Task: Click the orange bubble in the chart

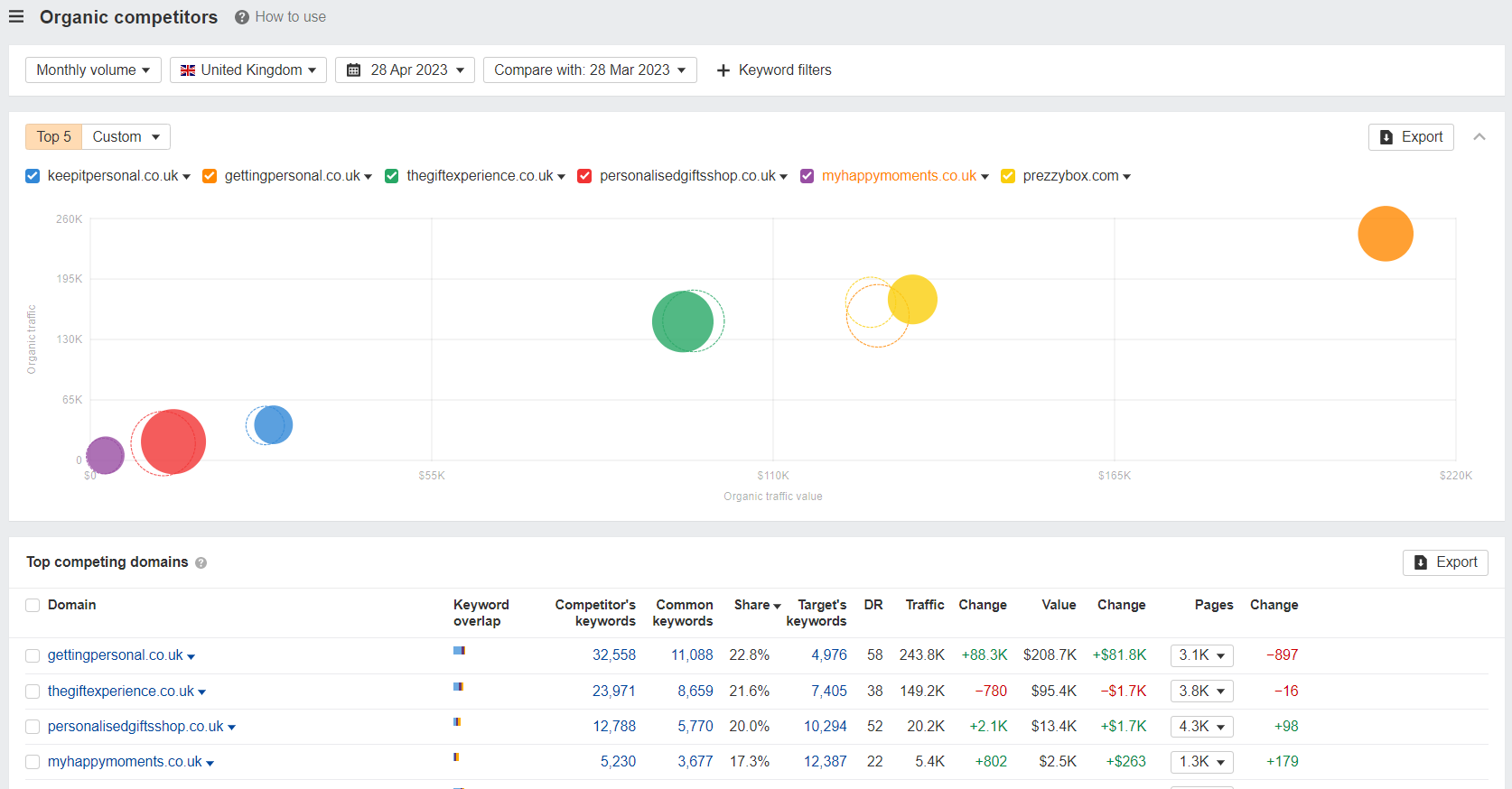Action: tap(1386, 234)
